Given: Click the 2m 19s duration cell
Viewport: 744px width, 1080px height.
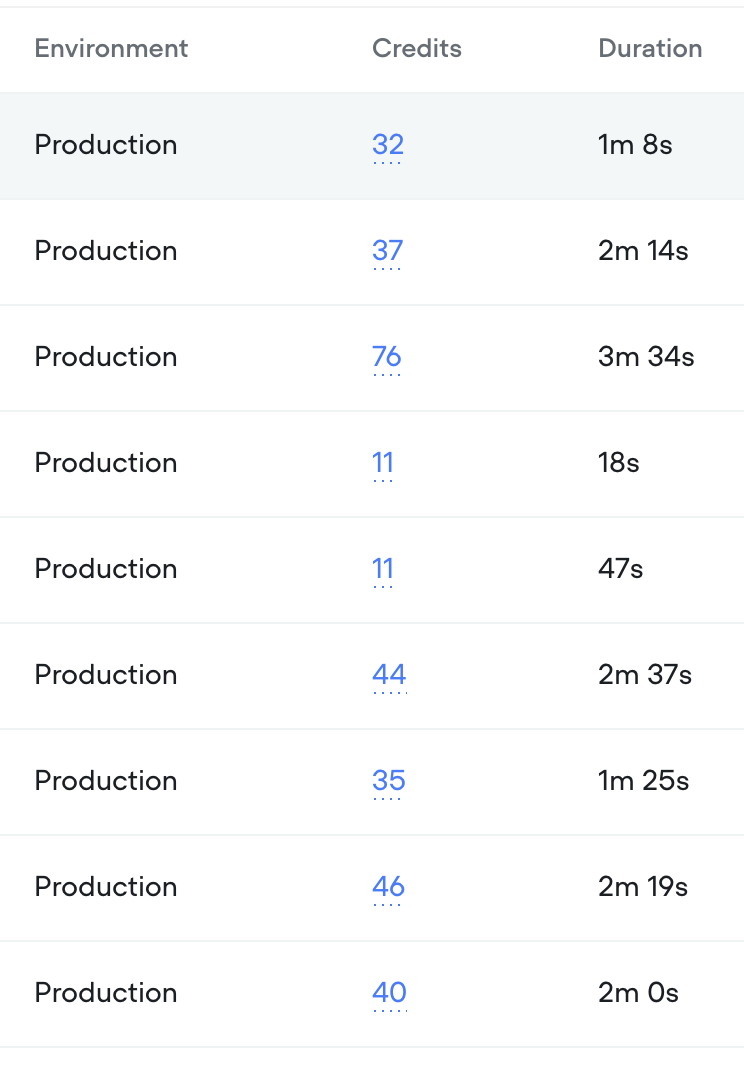Looking at the screenshot, I should coord(643,887).
